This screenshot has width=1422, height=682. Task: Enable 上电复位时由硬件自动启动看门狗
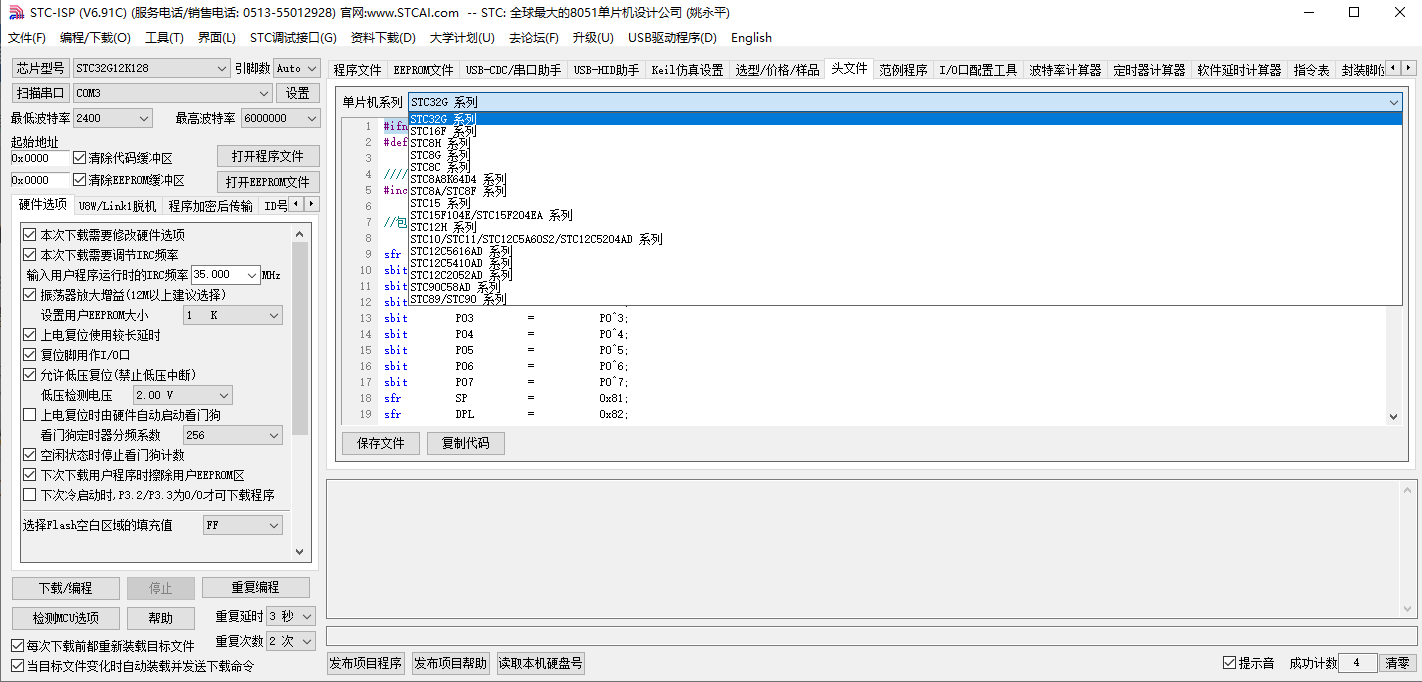point(30,415)
